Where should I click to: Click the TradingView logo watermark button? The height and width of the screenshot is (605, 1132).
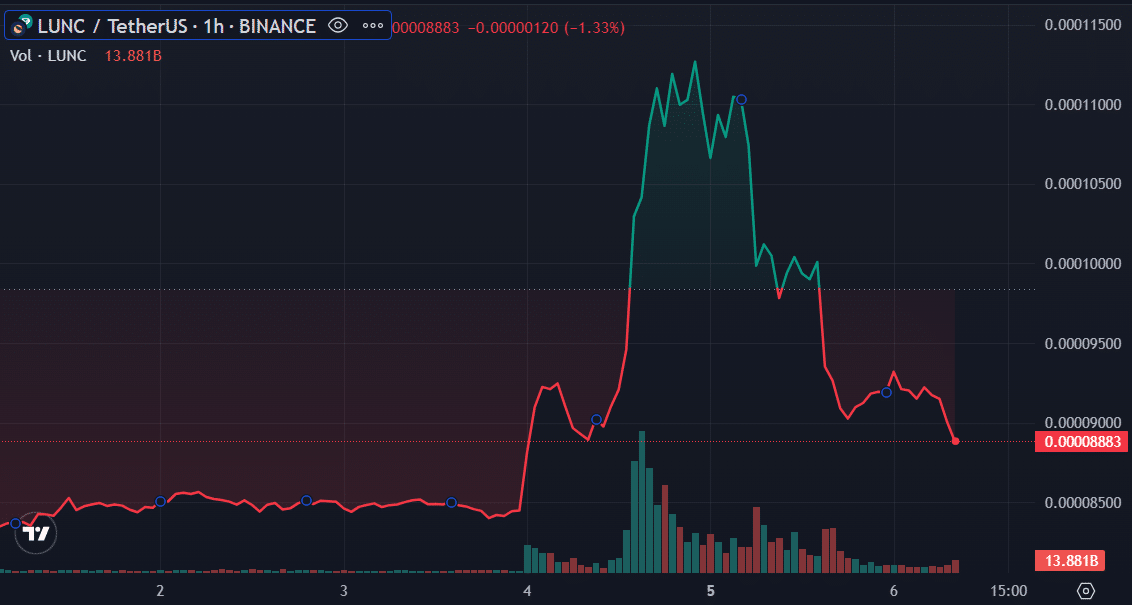click(x=35, y=534)
